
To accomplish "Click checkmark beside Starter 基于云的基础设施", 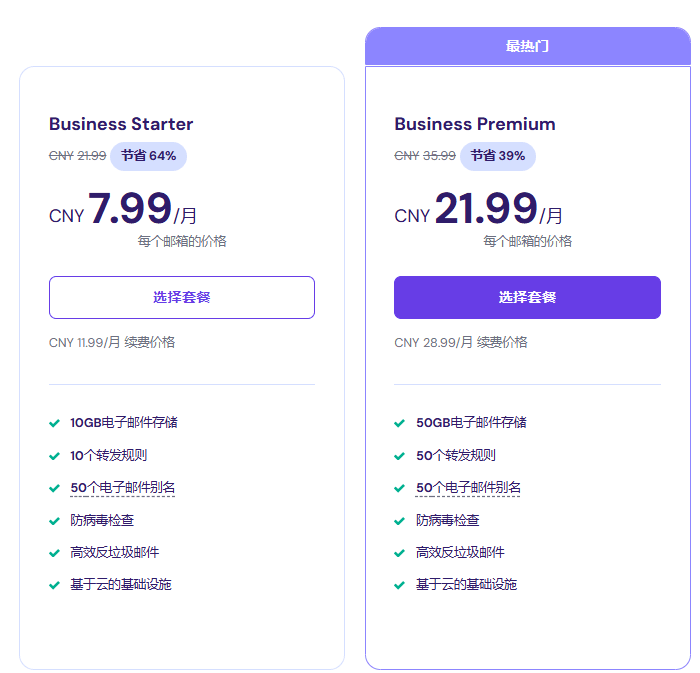I will coord(55,585).
